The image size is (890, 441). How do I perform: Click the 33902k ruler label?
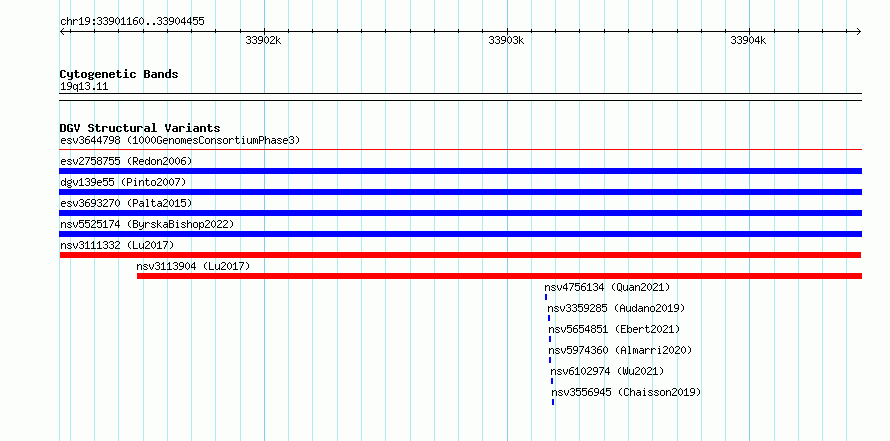click(263, 40)
